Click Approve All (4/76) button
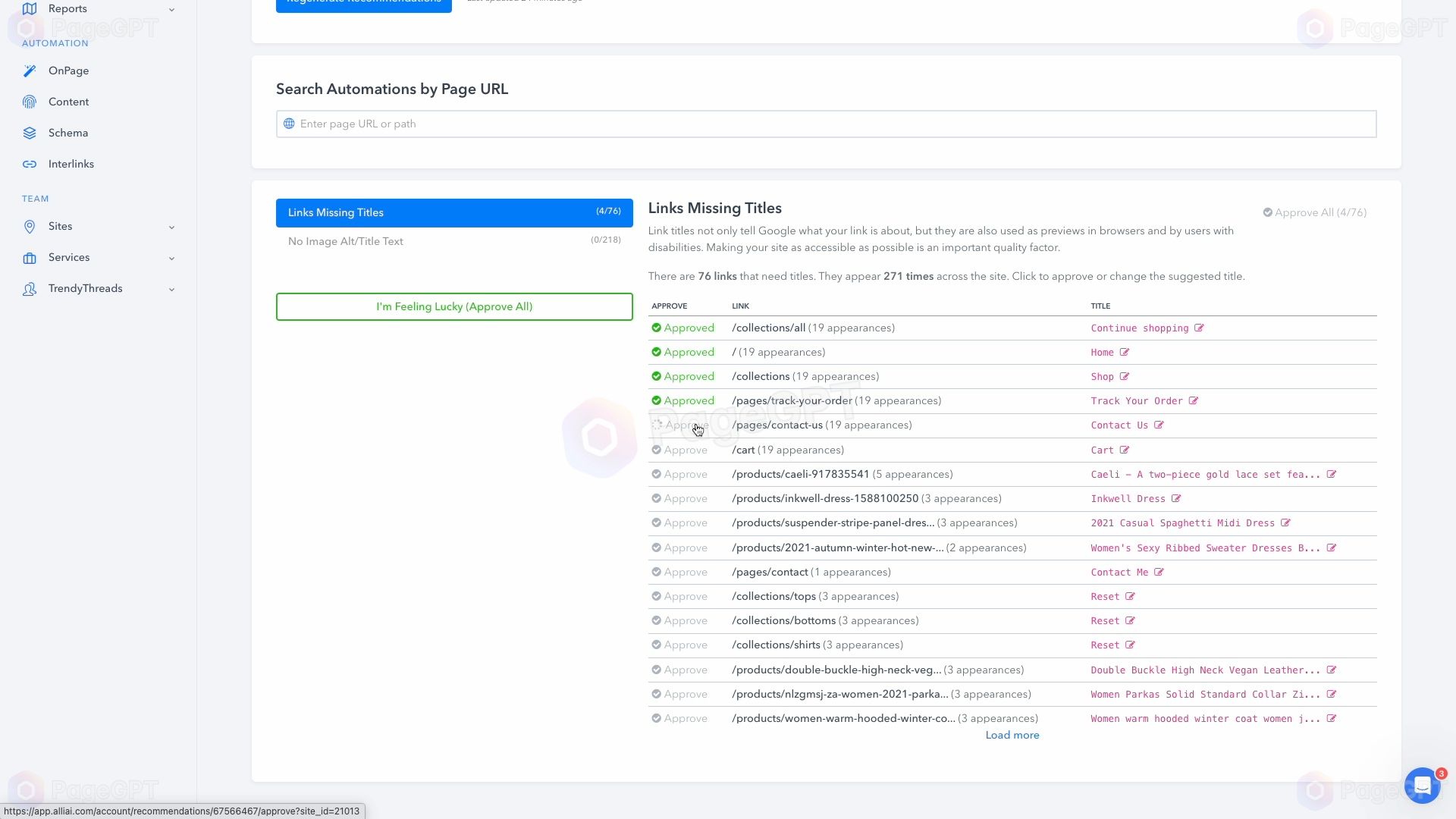Viewport: 1456px width, 819px height. click(x=1314, y=212)
